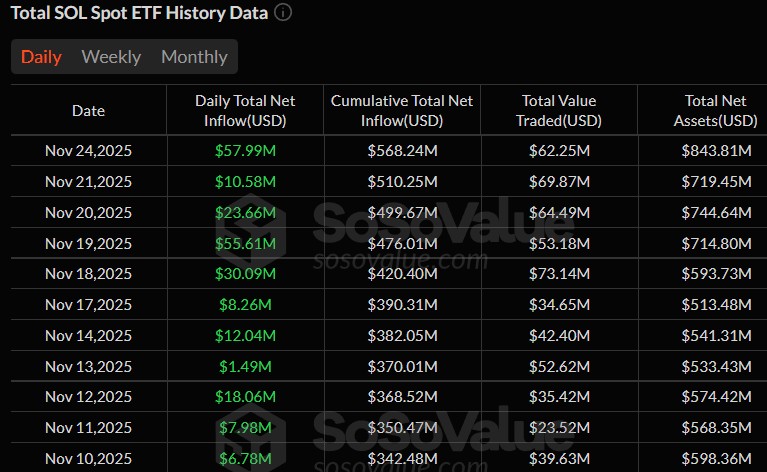Click the $23.66M daily inflow value
Screen dimensions: 767x472
coord(245,213)
